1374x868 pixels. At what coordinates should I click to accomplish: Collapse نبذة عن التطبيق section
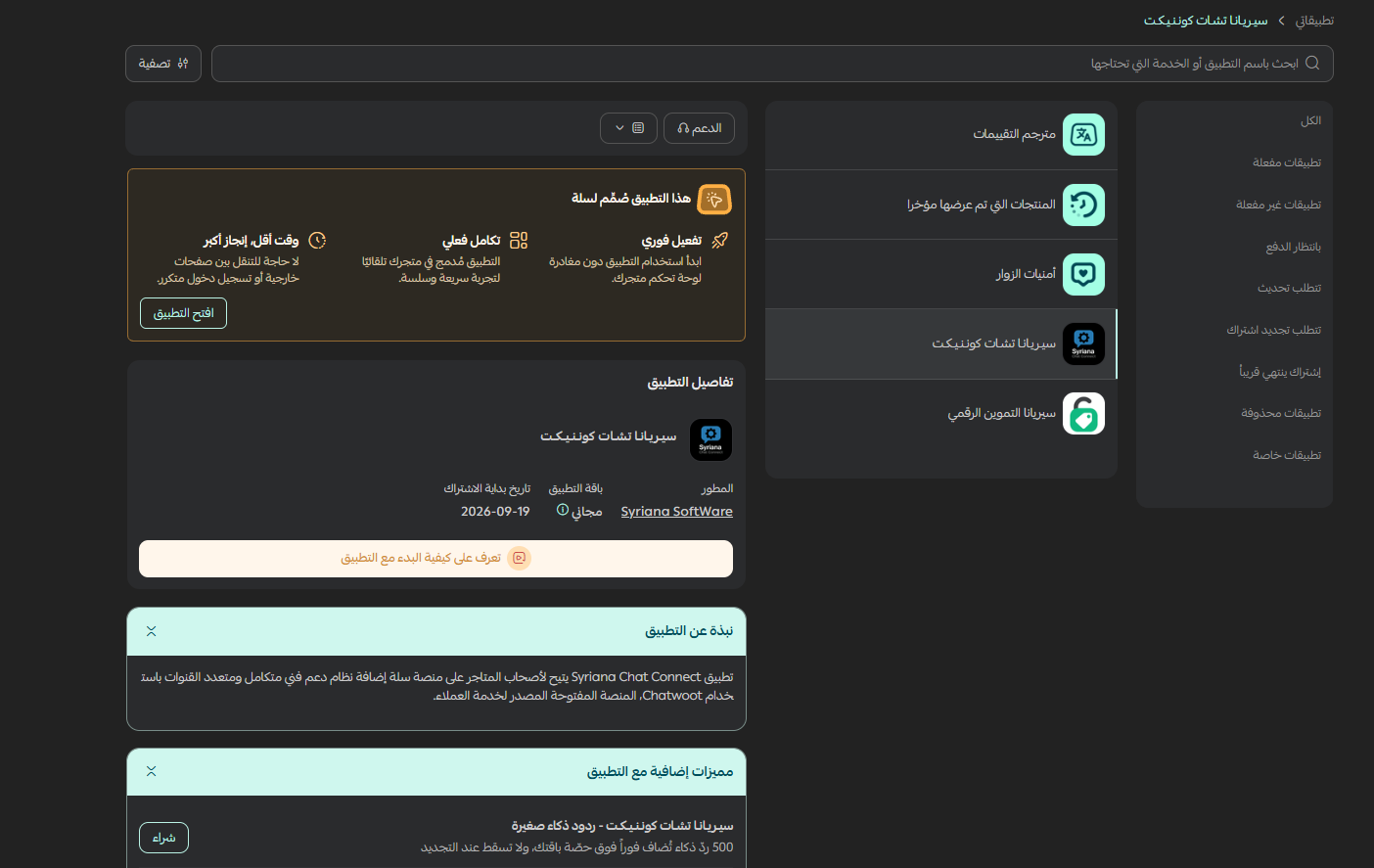[151, 631]
